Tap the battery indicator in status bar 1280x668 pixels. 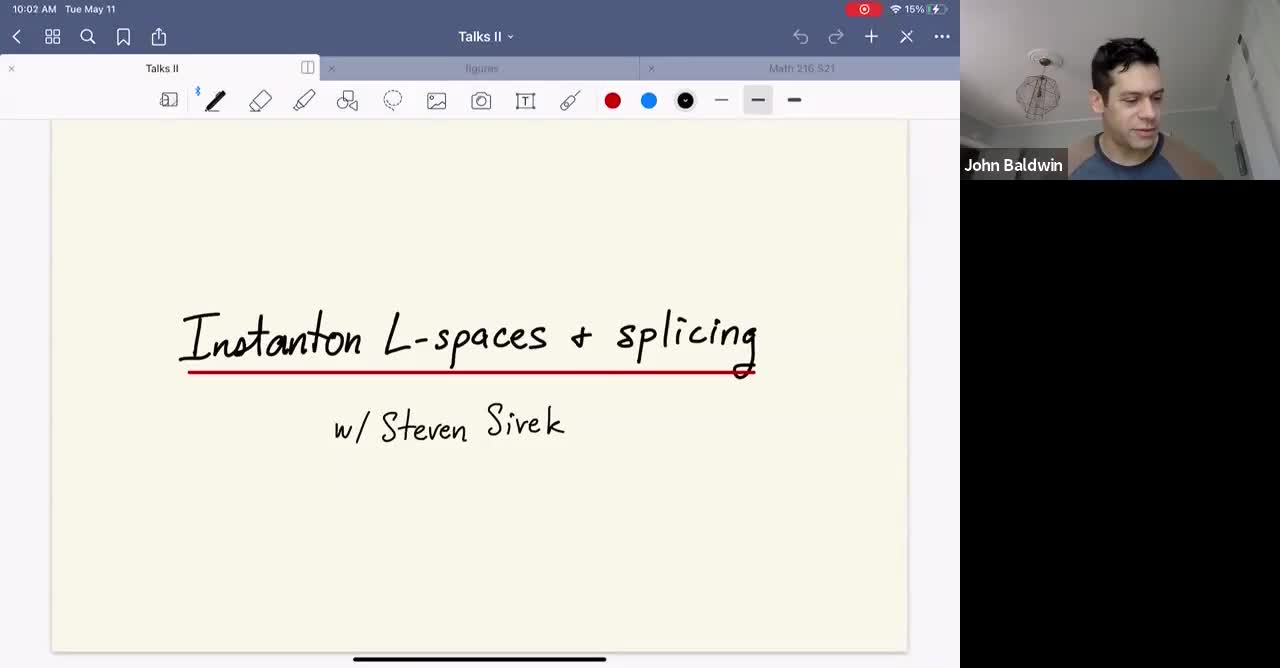coord(938,9)
